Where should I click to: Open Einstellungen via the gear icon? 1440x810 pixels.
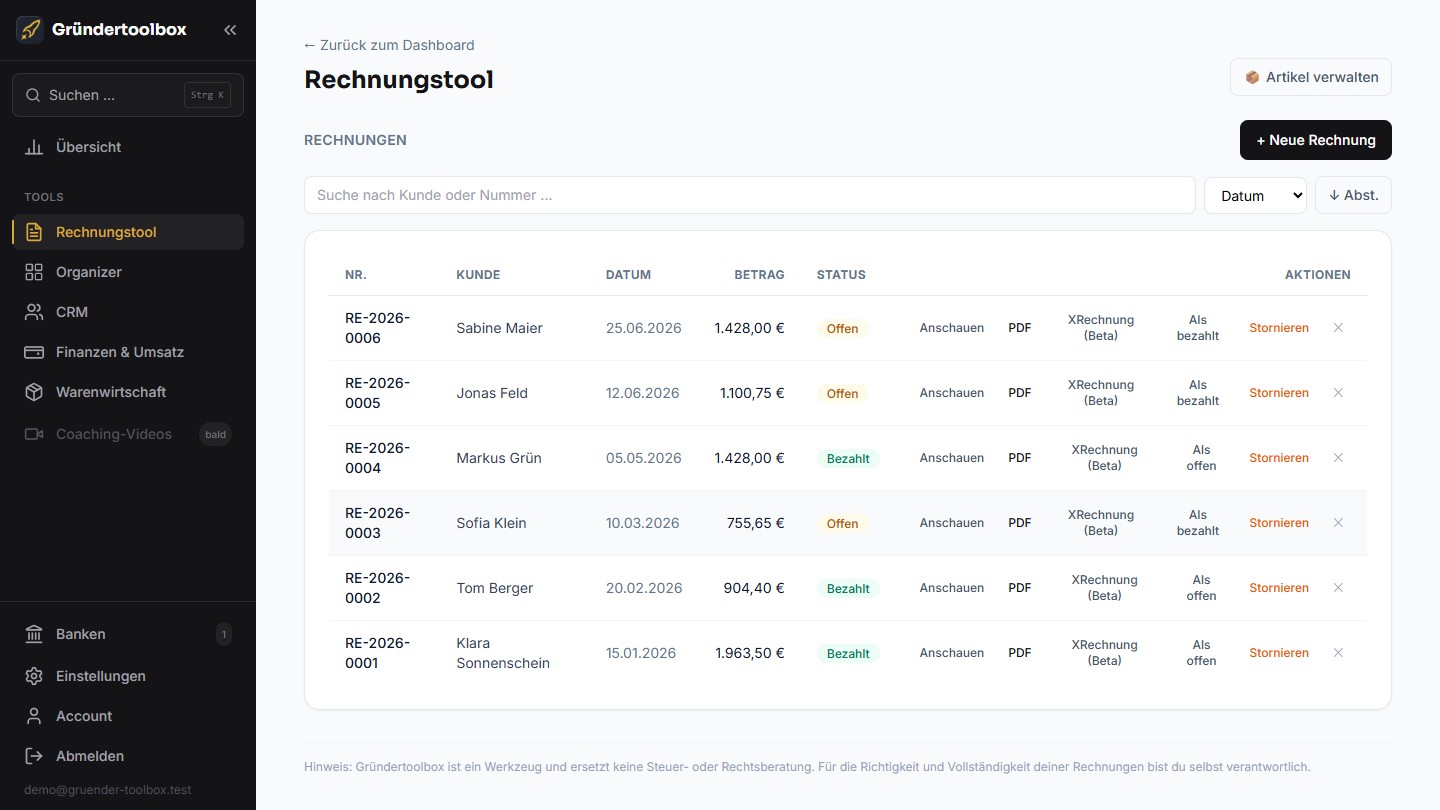[34, 676]
